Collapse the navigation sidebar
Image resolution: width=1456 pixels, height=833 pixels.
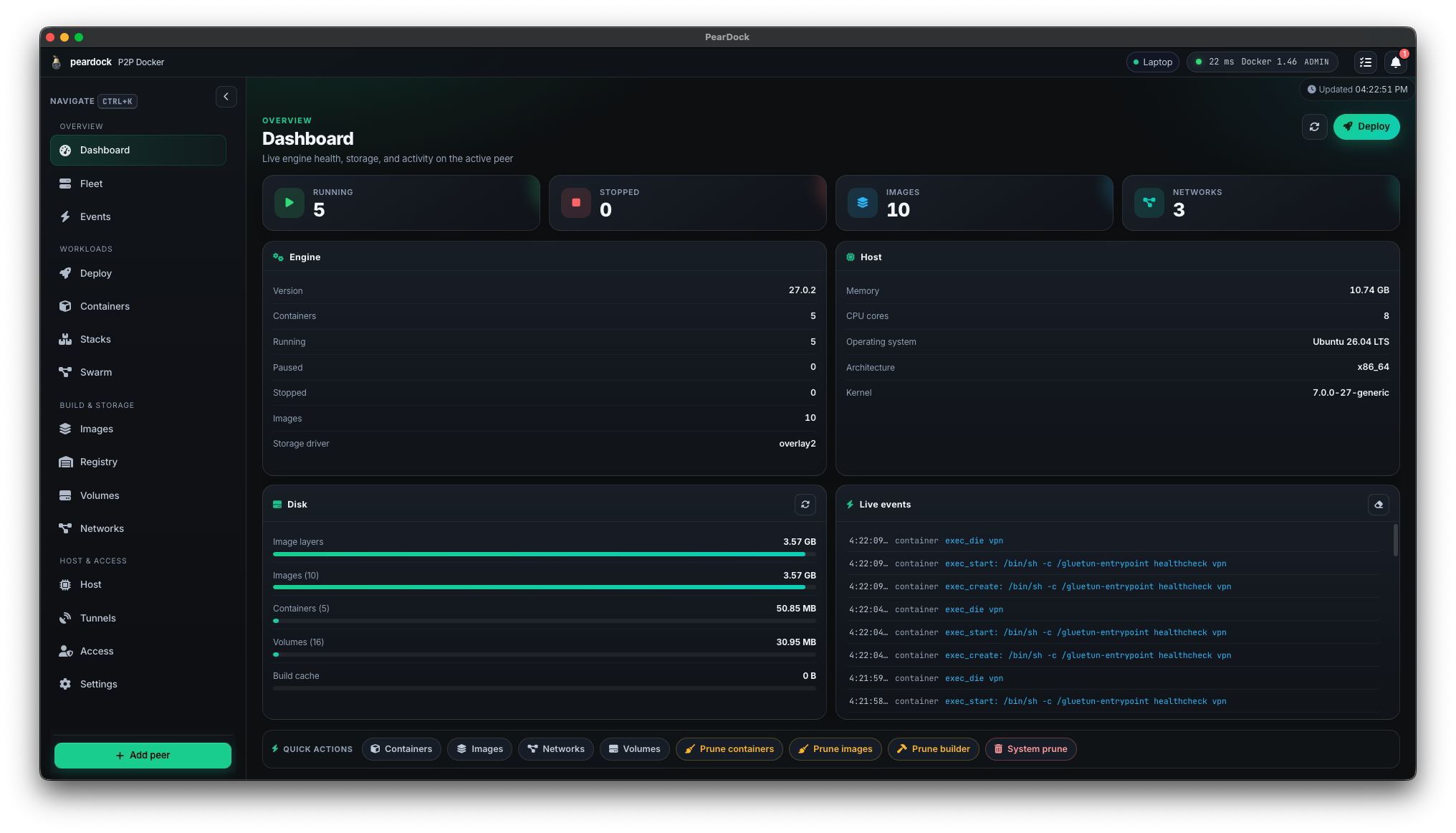[x=226, y=97]
